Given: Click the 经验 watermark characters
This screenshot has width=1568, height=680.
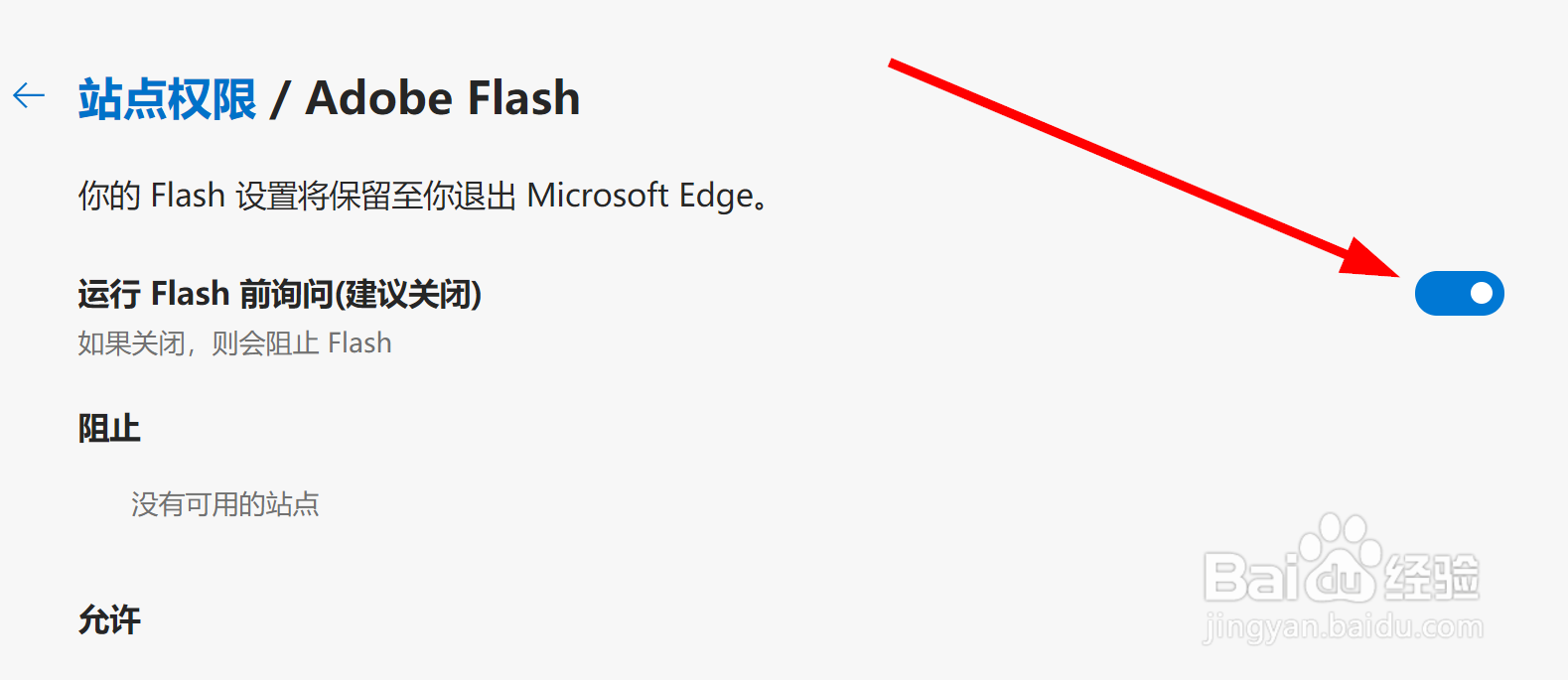Looking at the screenshot, I should click(1431, 577).
